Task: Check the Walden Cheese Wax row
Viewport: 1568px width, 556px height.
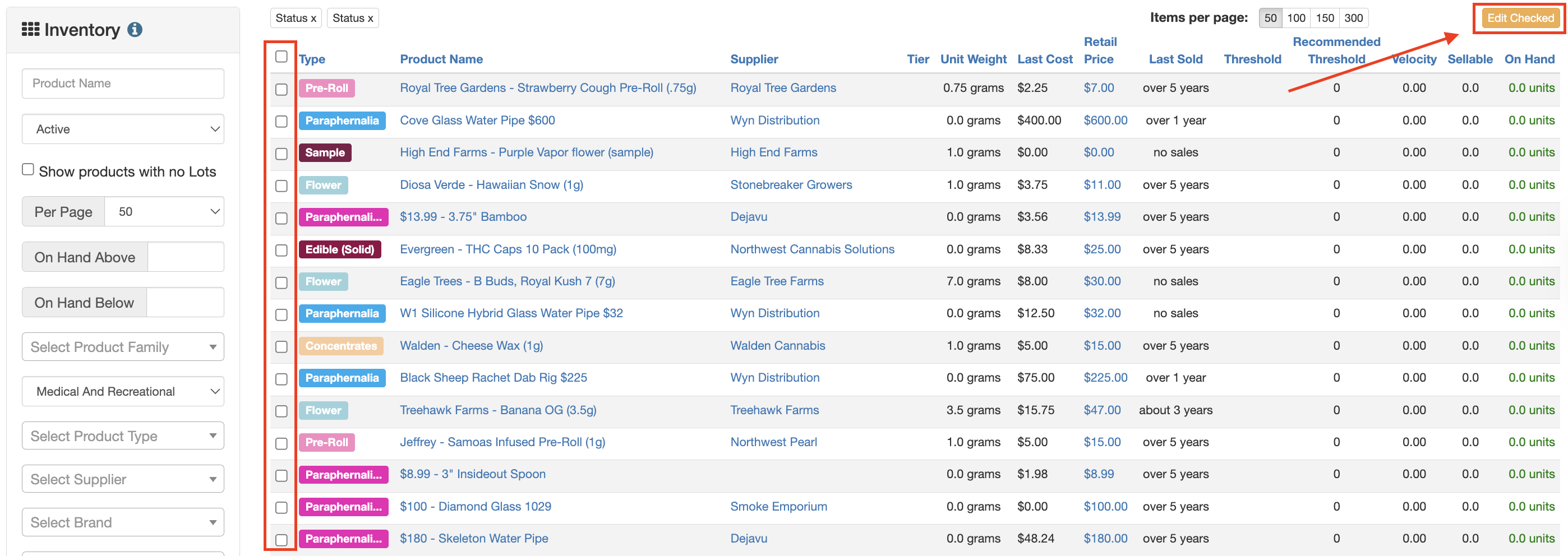Action: [281, 346]
